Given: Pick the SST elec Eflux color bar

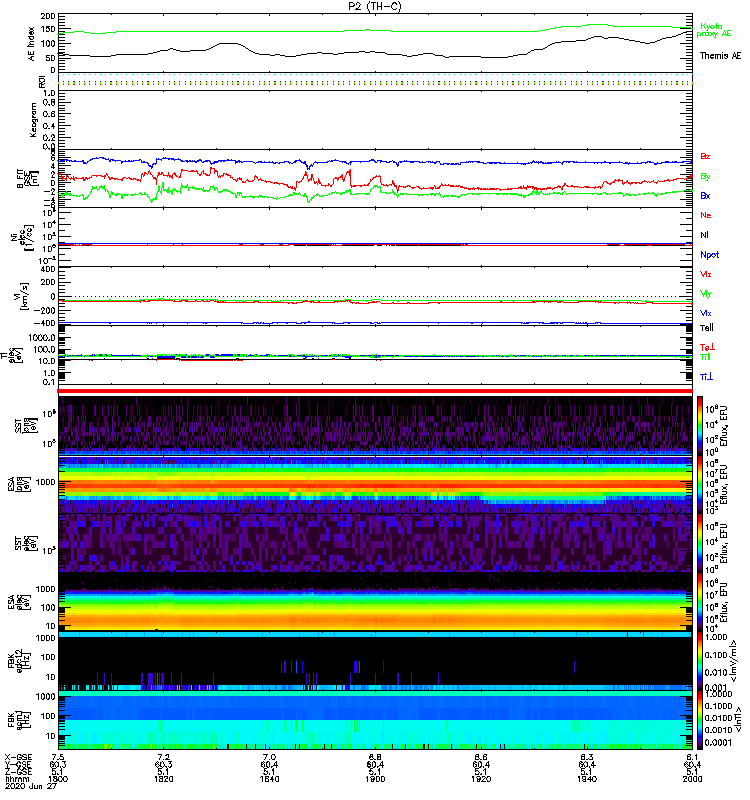Looking at the screenshot, I should pos(700,543).
